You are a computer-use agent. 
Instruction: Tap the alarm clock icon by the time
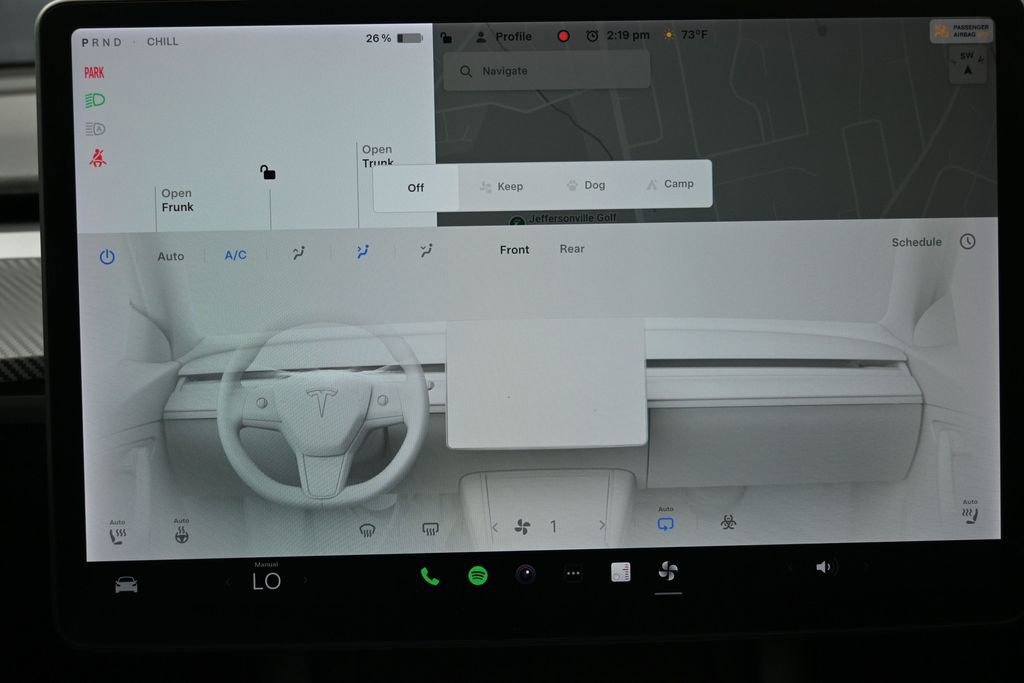592,35
